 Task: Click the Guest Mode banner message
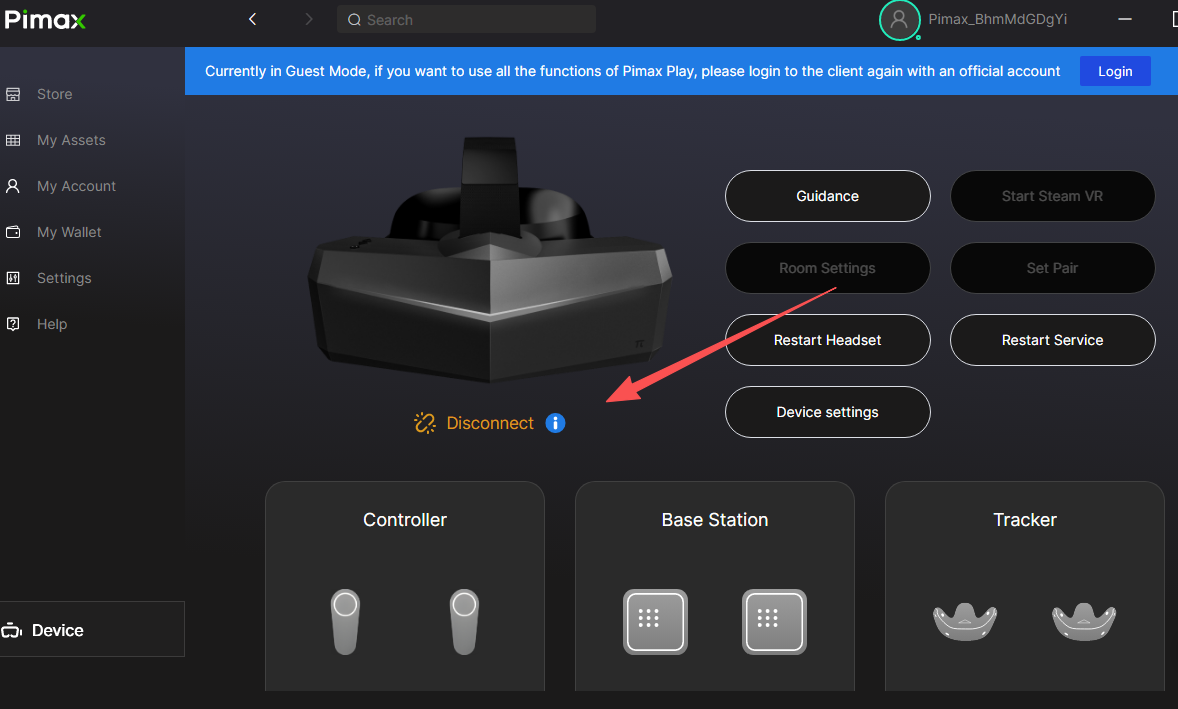pyautogui.click(x=633, y=71)
